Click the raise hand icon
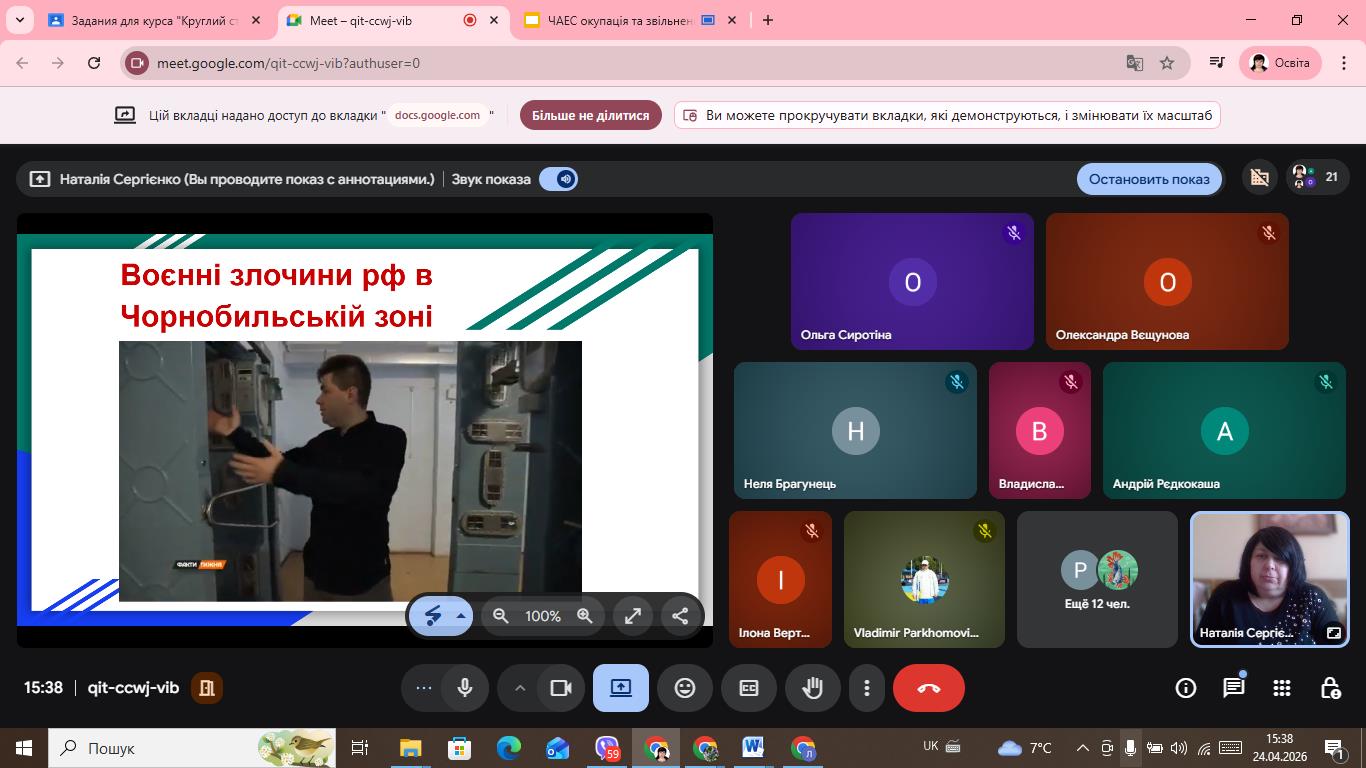 click(x=812, y=688)
